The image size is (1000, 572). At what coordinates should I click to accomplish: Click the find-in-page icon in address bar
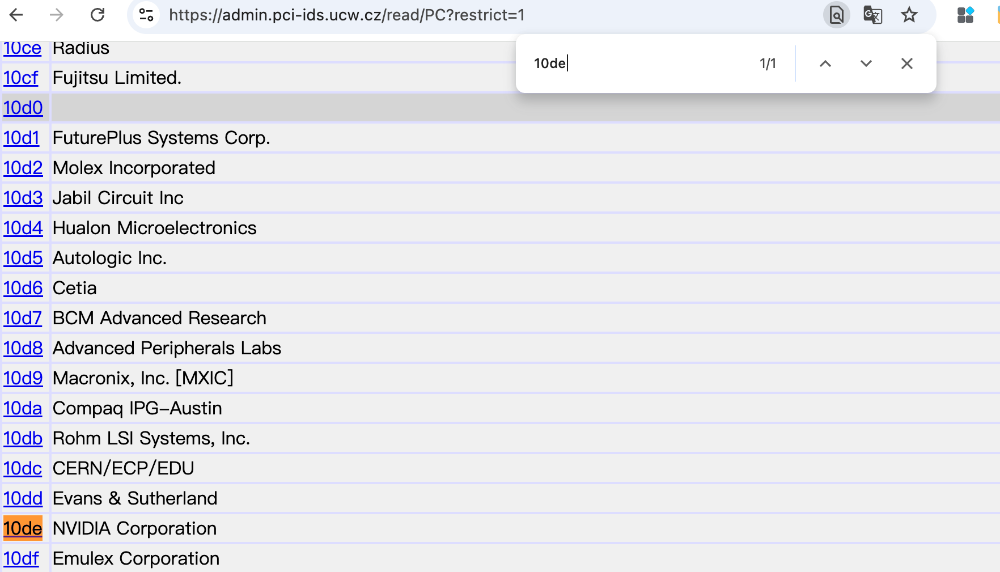(x=835, y=15)
